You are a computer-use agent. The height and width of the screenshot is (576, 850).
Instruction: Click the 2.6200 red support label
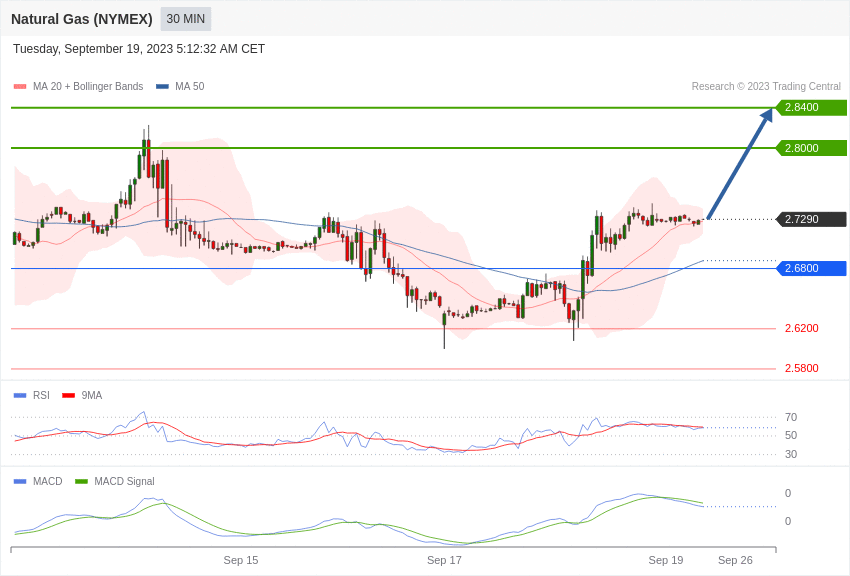802,328
